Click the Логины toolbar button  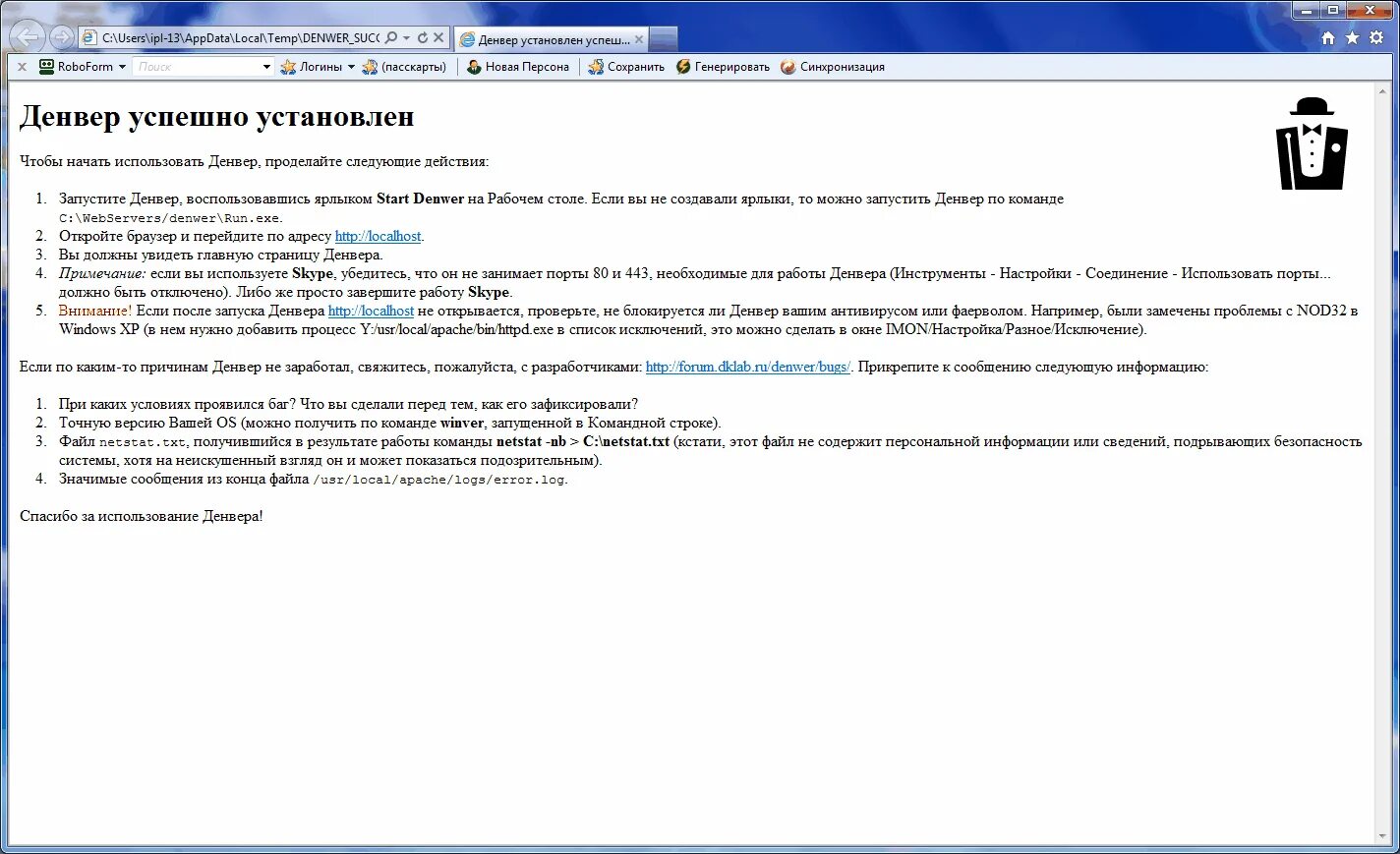(x=312, y=67)
